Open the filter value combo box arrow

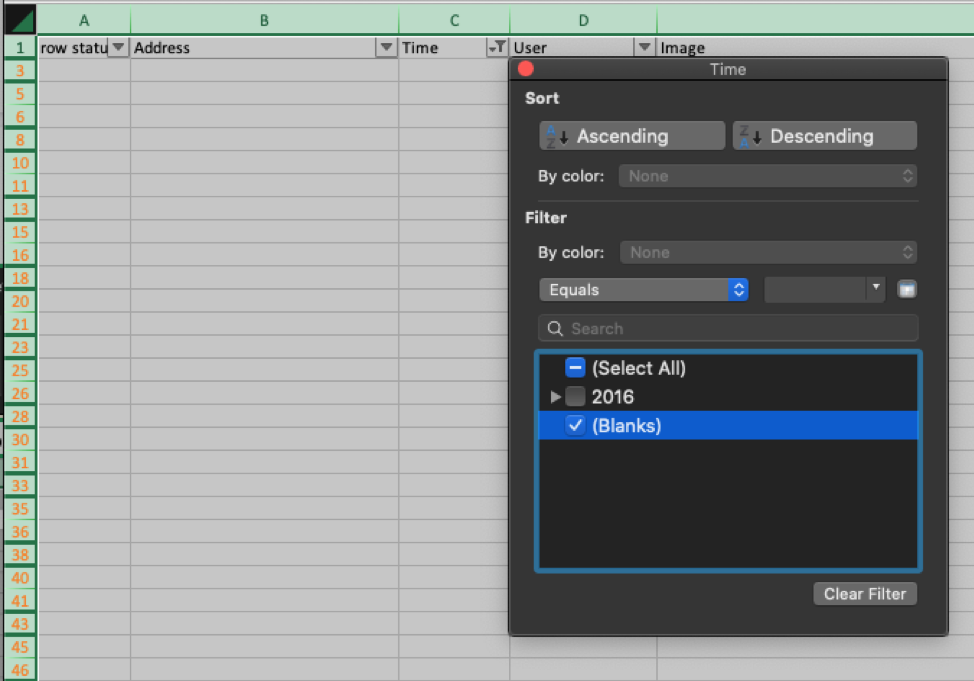876,288
